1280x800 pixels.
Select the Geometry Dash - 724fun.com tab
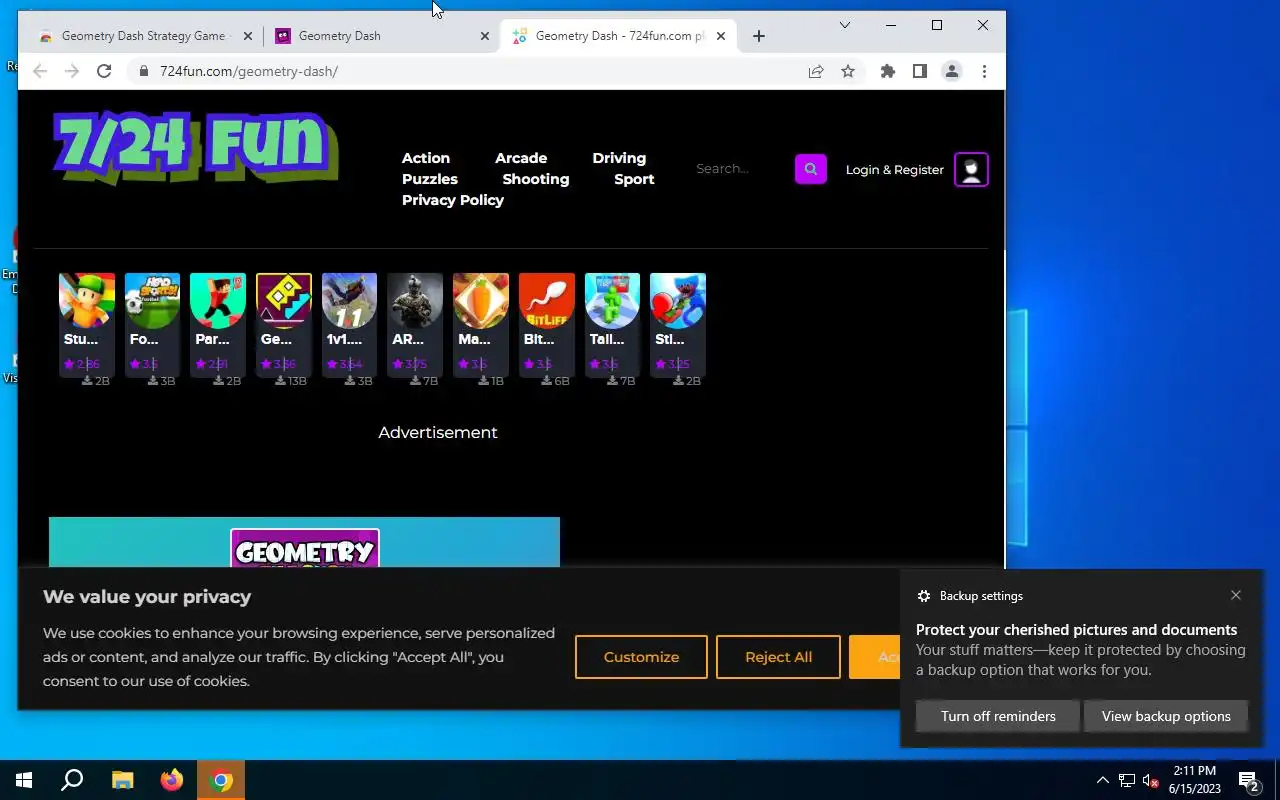pos(619,36)
